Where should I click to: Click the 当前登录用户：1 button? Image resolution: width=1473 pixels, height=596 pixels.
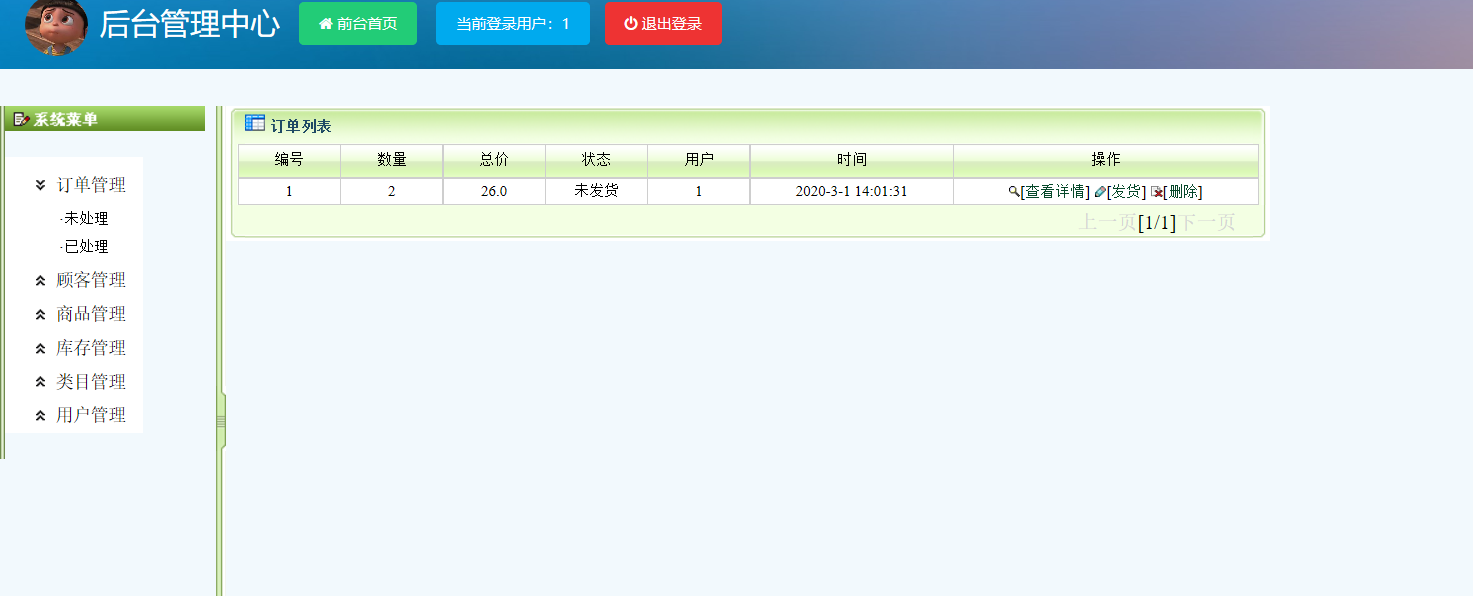point(513,23)
